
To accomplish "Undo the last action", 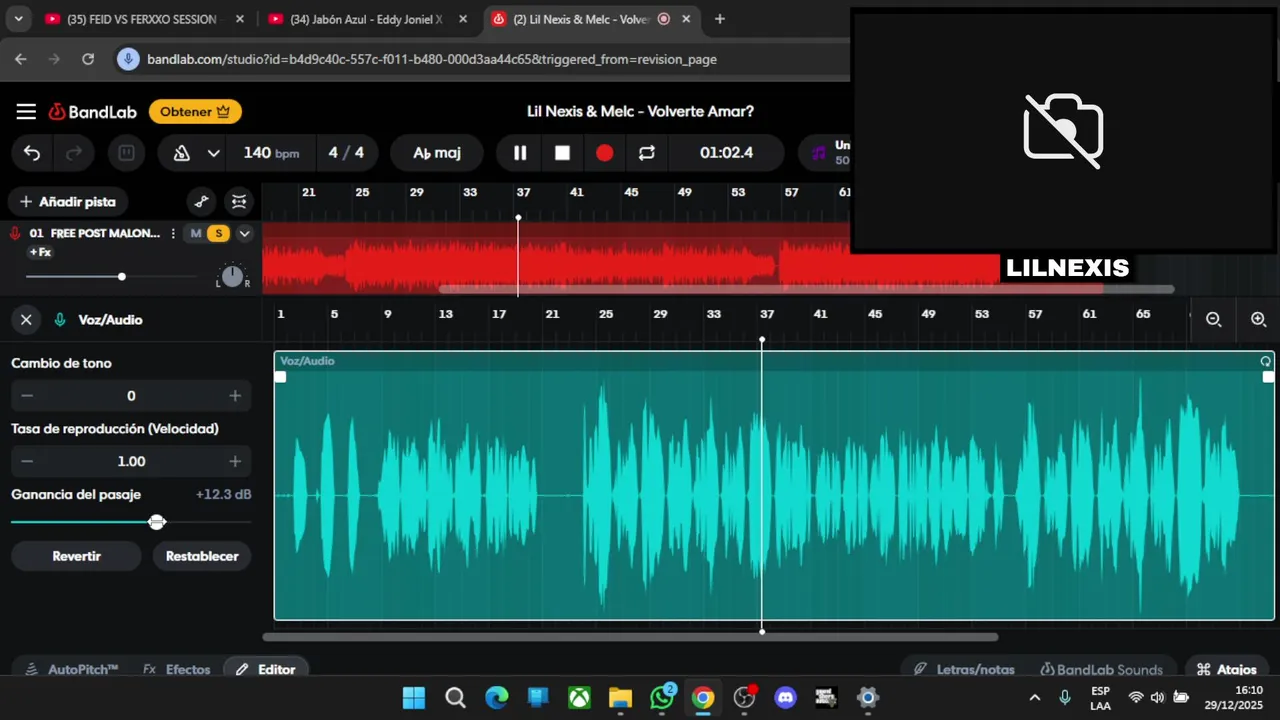I will (x=32, y=153).
